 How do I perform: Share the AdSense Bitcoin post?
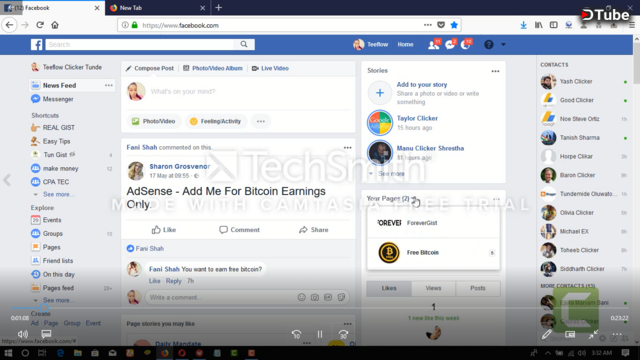pyautogui.click(x=313, y=230)
